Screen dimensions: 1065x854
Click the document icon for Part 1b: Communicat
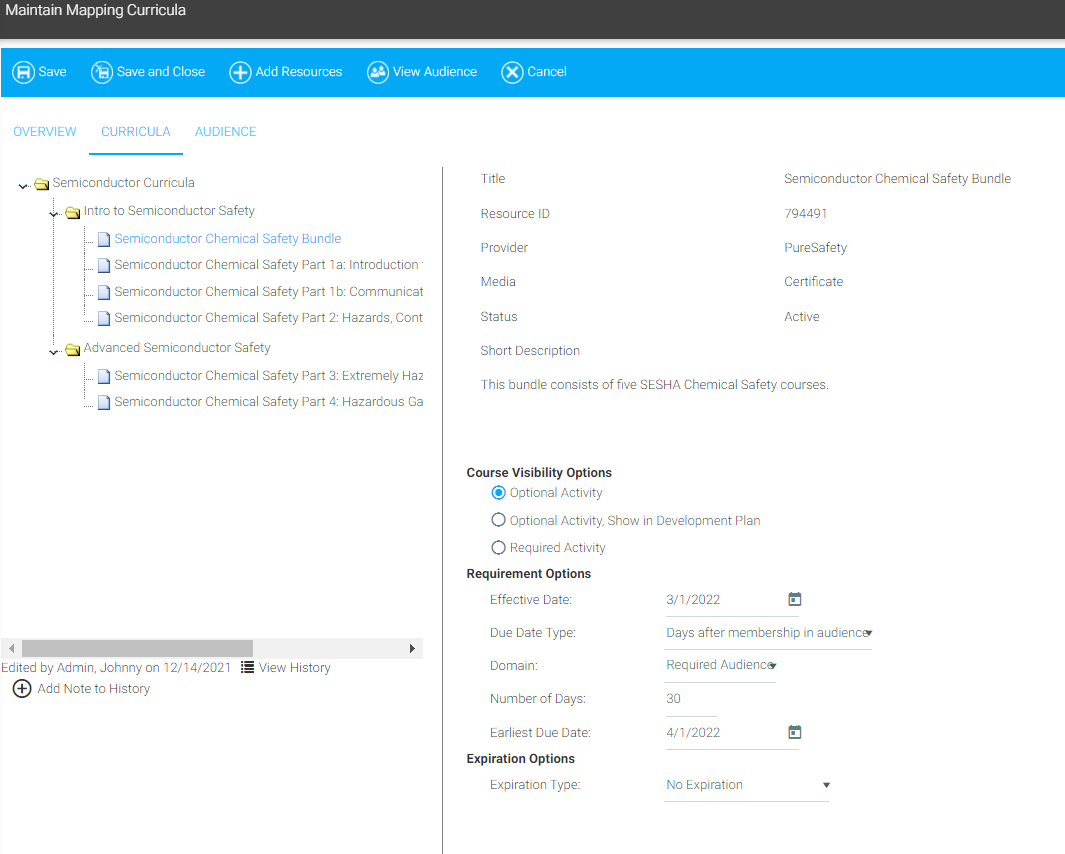[104, 292]
